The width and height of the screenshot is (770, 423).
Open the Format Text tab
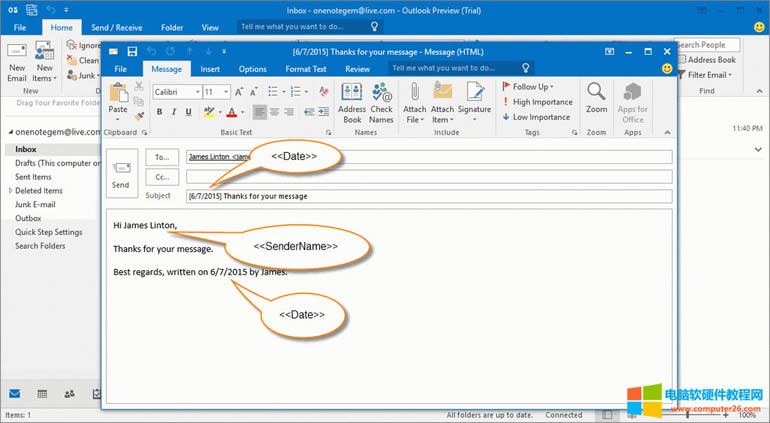click(305, 69)
